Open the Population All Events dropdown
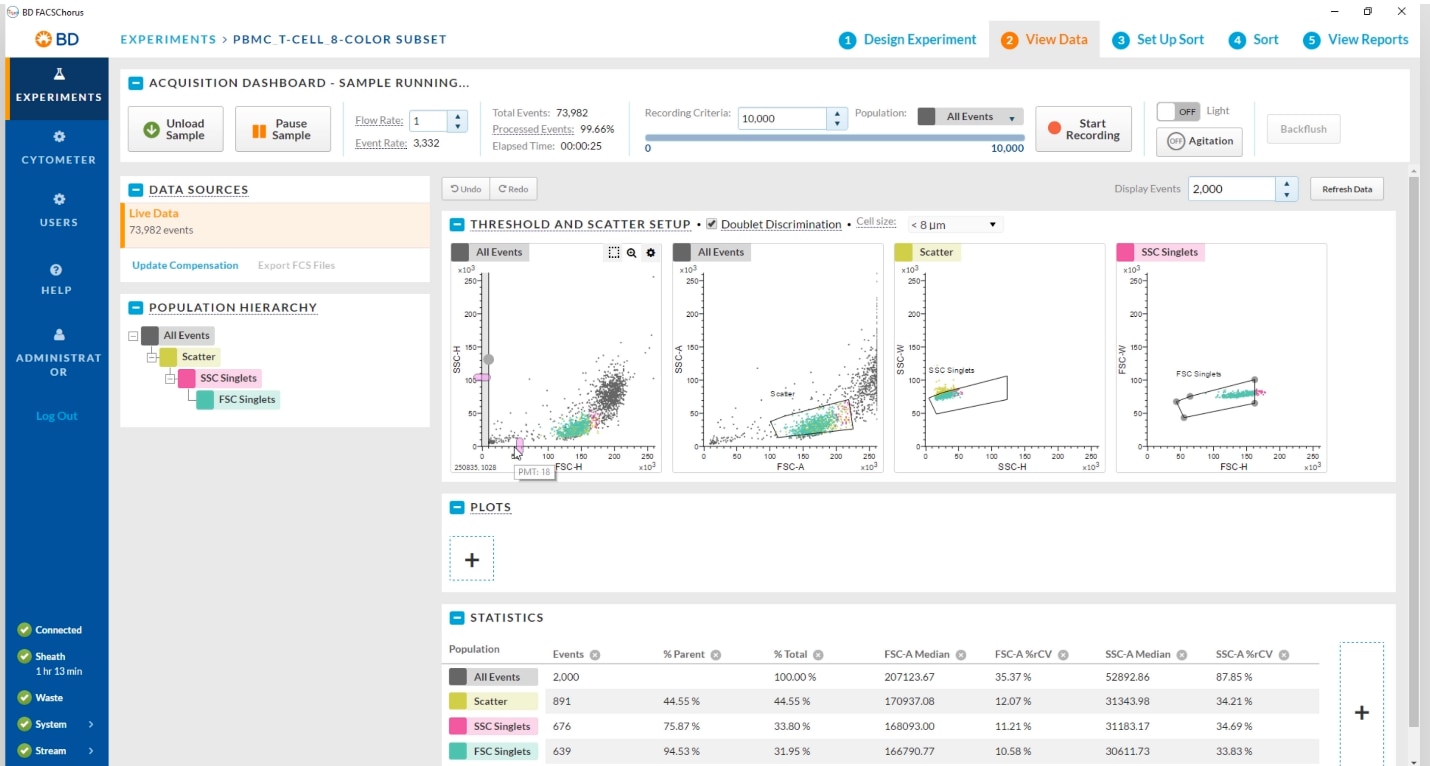 970,117
